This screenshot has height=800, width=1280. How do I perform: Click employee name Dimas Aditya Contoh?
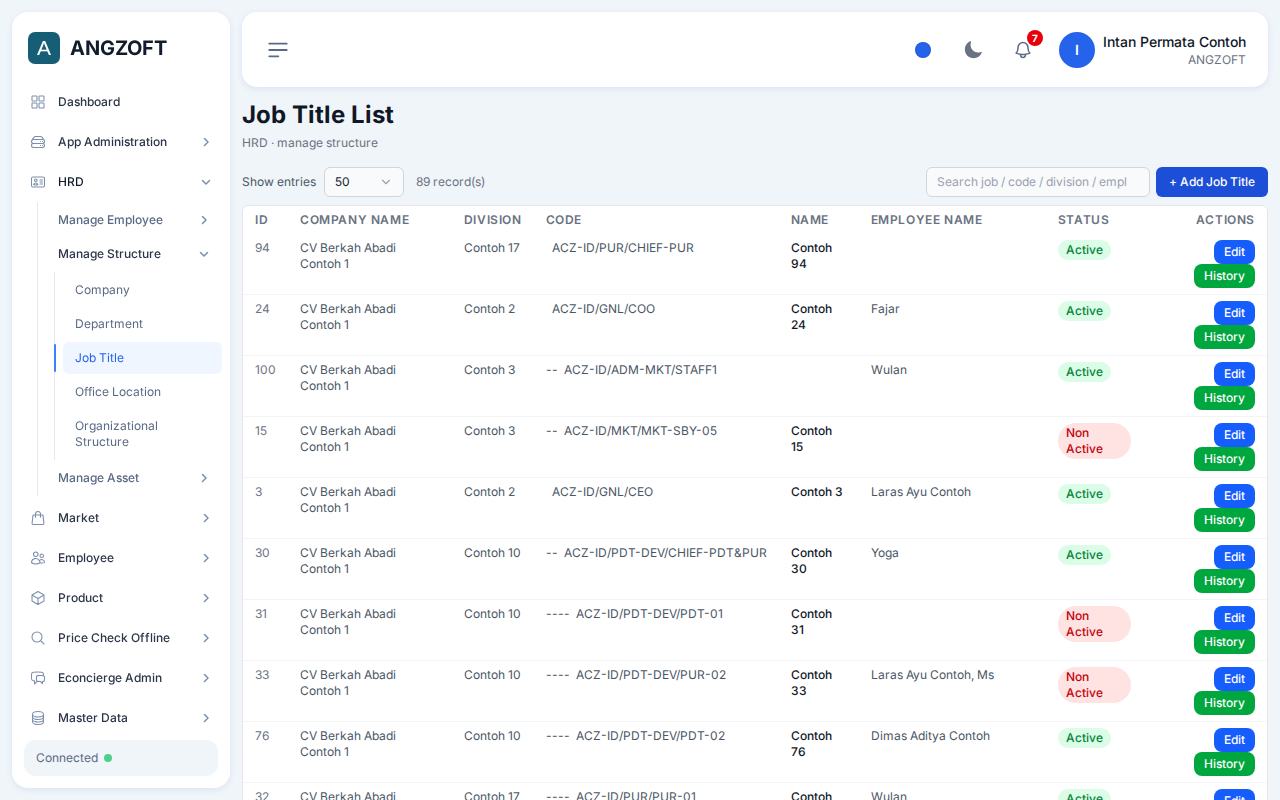(x=930, y=736)
